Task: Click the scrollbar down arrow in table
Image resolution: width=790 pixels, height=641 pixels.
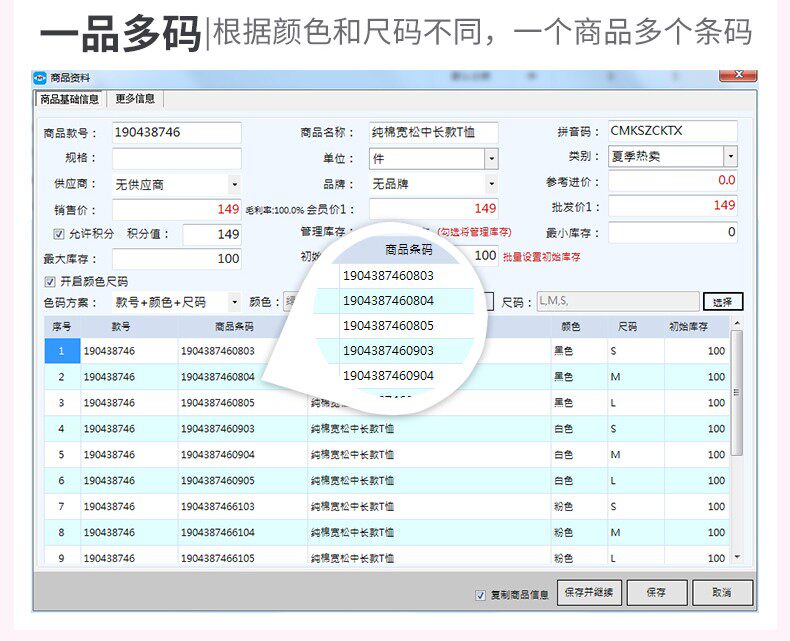Action: (737, 557)
